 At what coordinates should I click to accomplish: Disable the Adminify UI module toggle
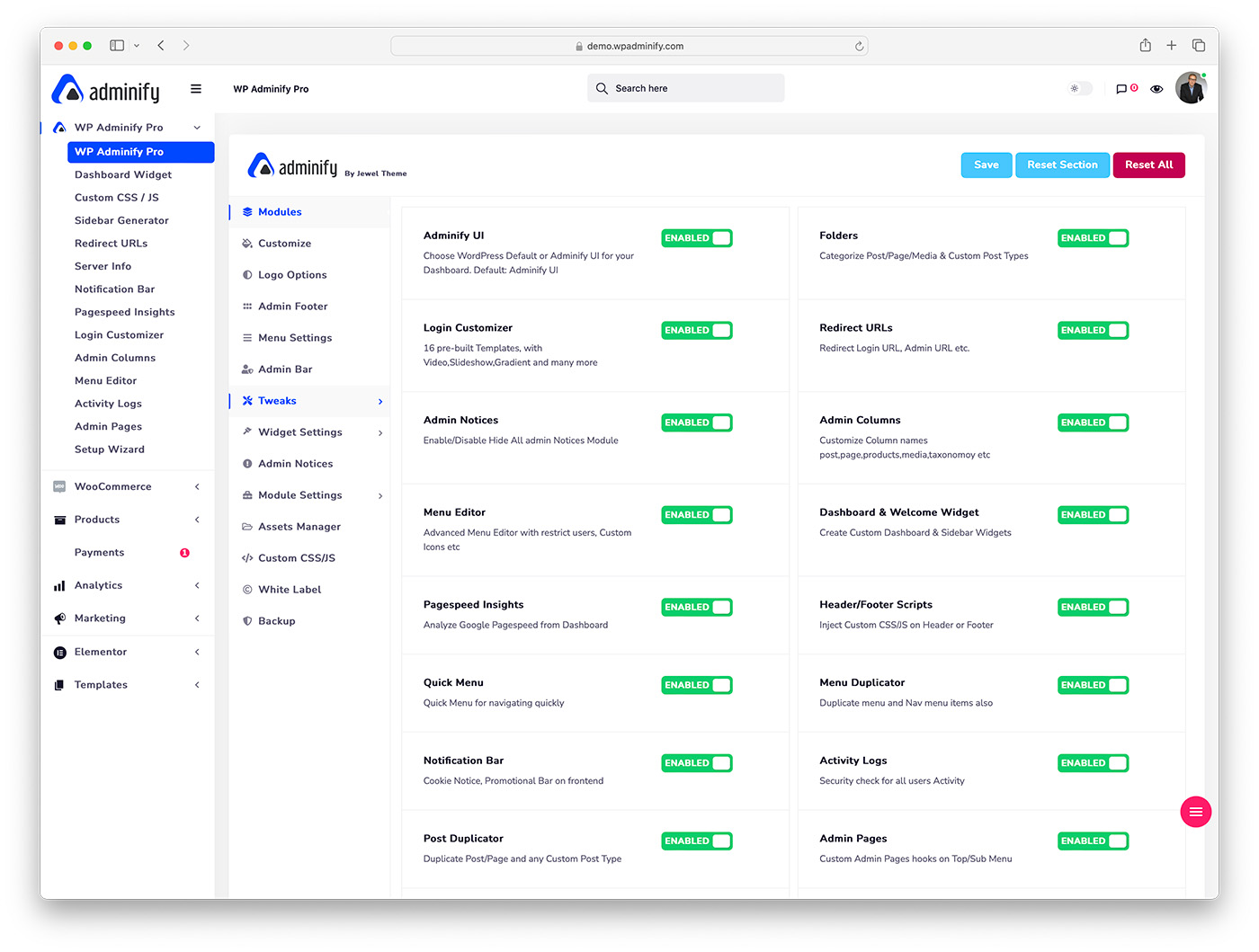[x=697, y=238]
